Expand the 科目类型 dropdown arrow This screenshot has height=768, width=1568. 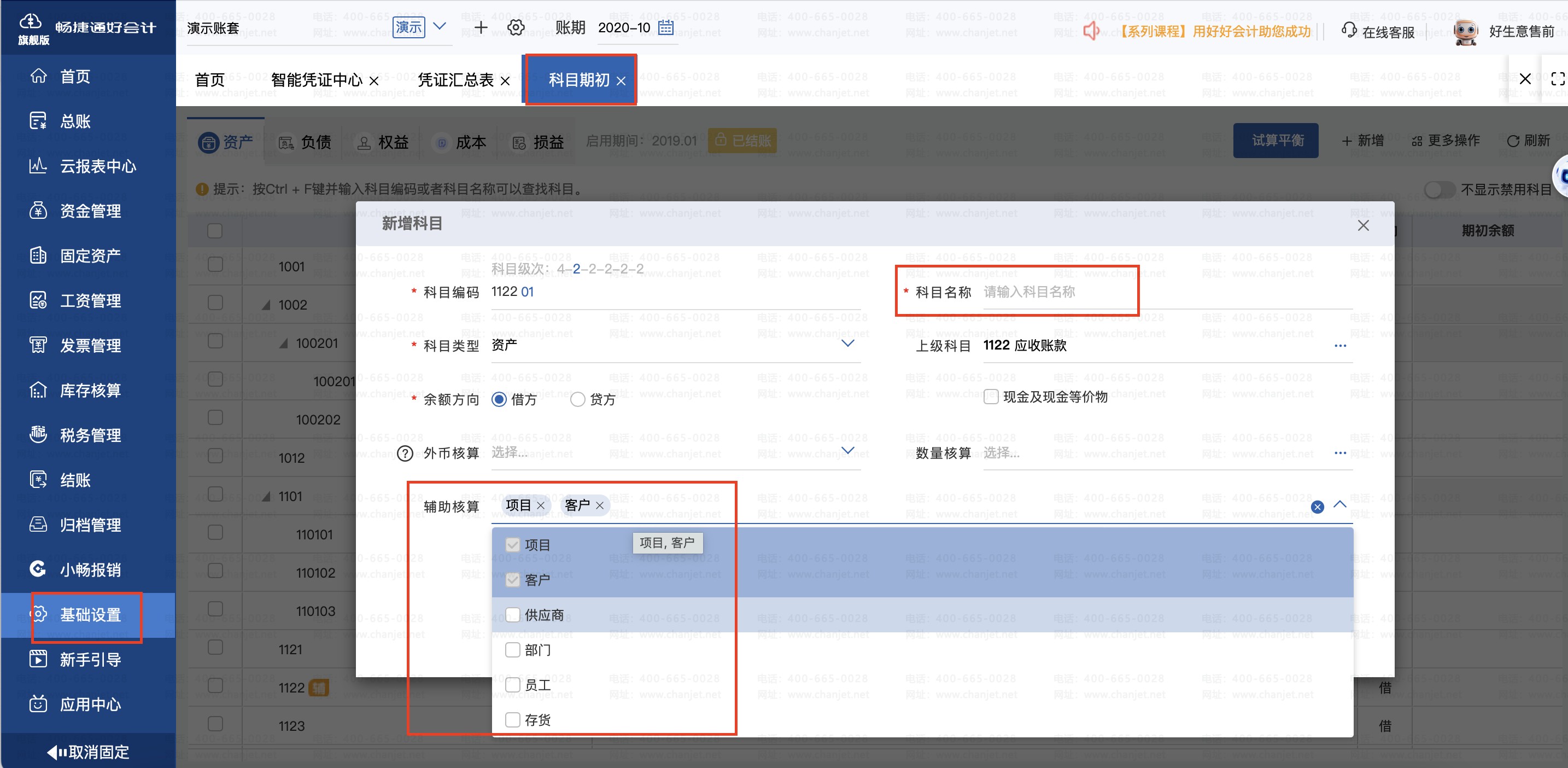(x=847, y=344)
